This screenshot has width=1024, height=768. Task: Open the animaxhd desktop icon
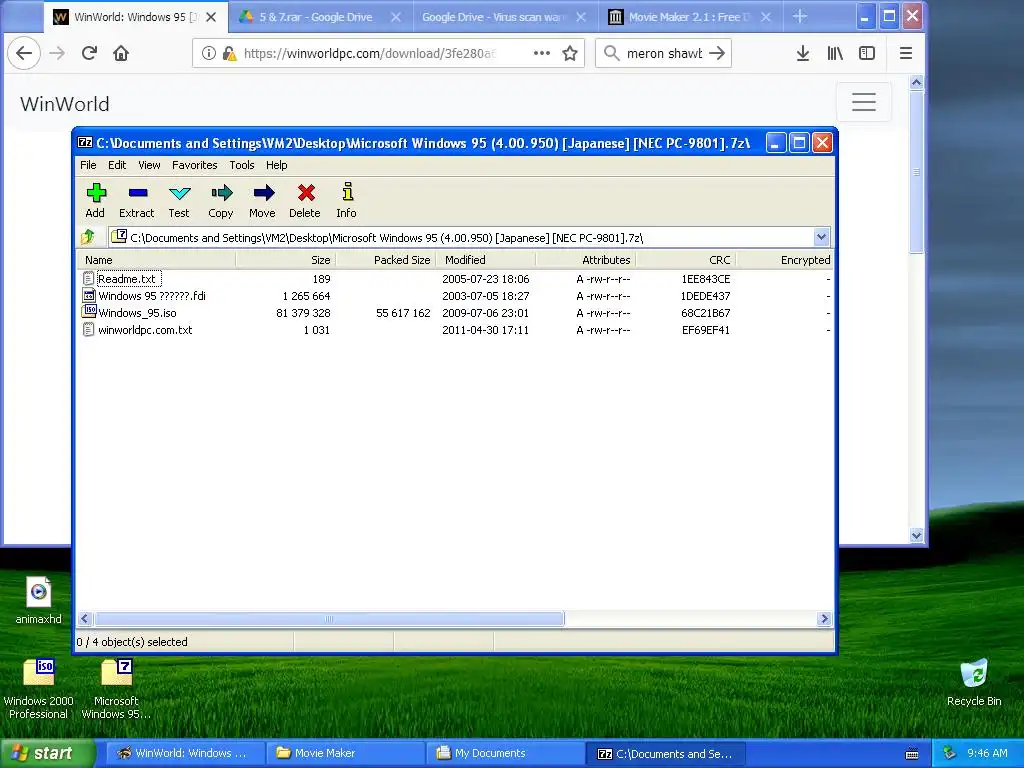click(39, 600)
